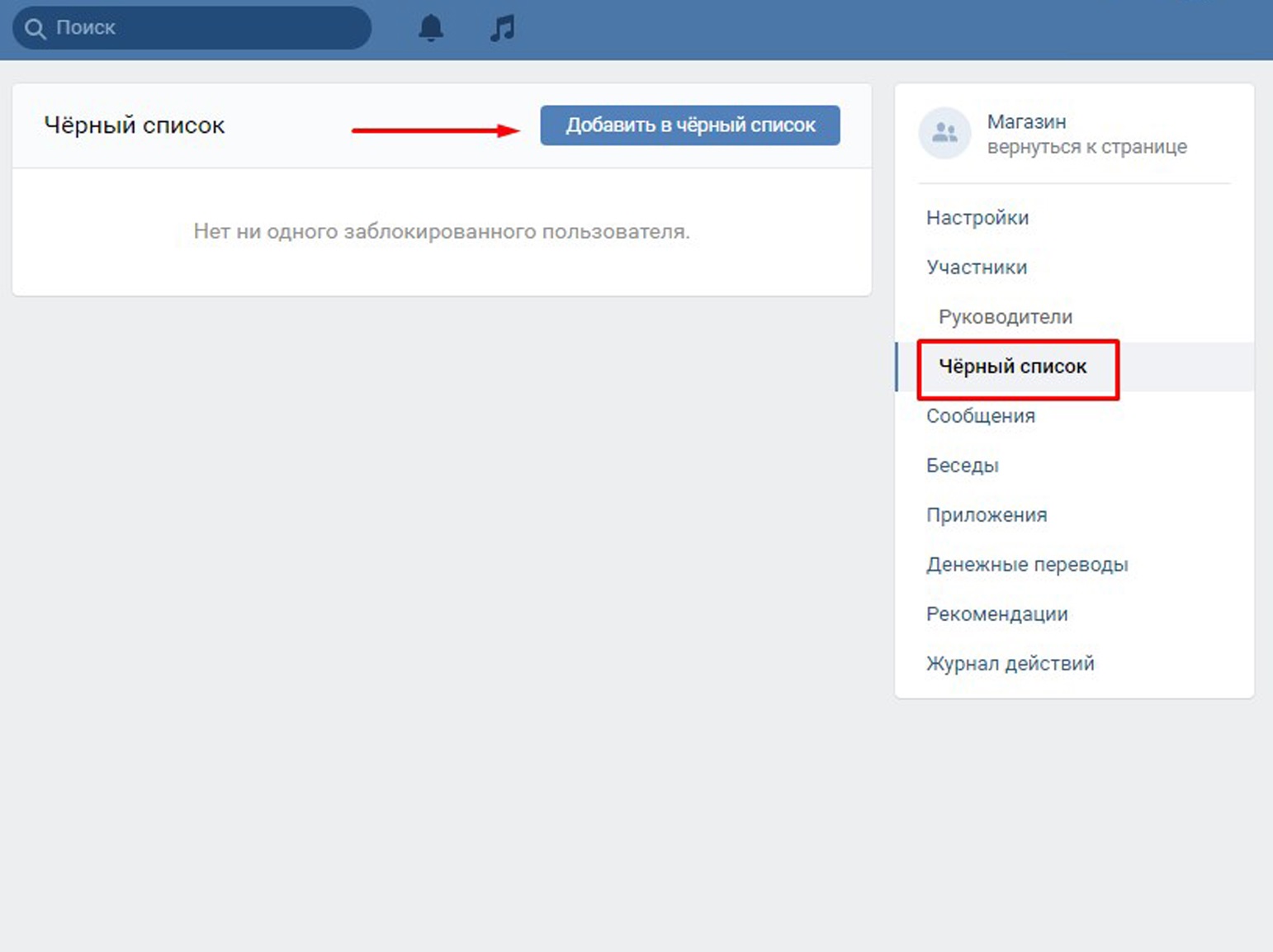The image size is (1273, 952).
Task: Click the Чёрный список page heading
Action: click(x=135, y=126)
